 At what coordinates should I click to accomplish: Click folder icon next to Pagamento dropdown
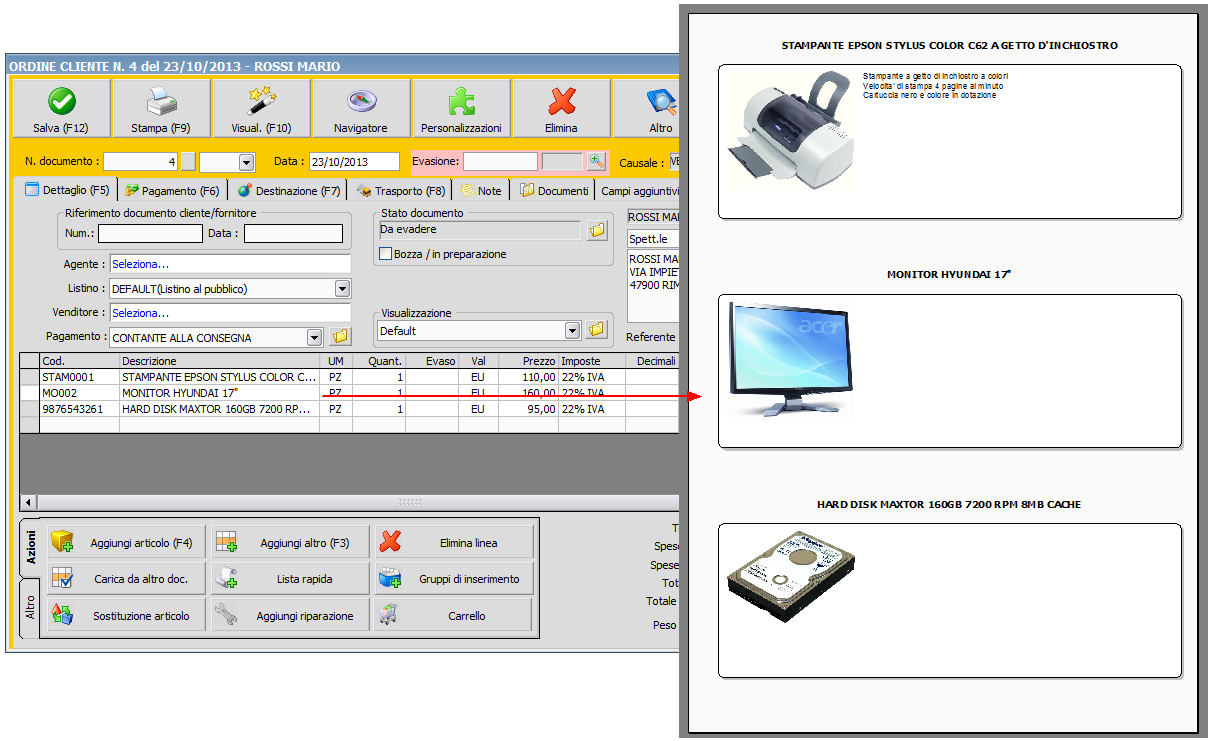coord(340,337)
